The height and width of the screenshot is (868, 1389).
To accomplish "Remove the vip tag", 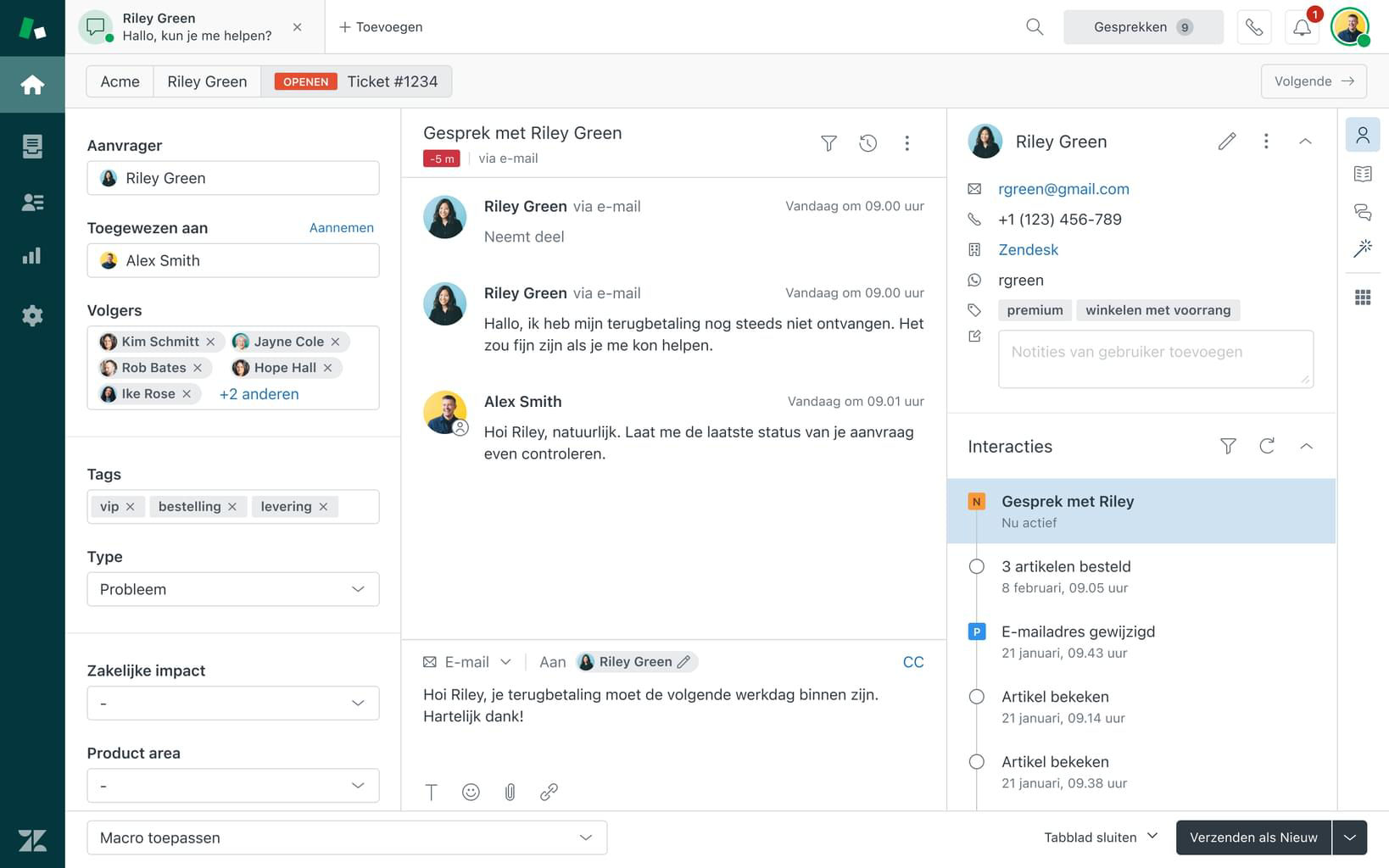I will (x=131, y=507).
